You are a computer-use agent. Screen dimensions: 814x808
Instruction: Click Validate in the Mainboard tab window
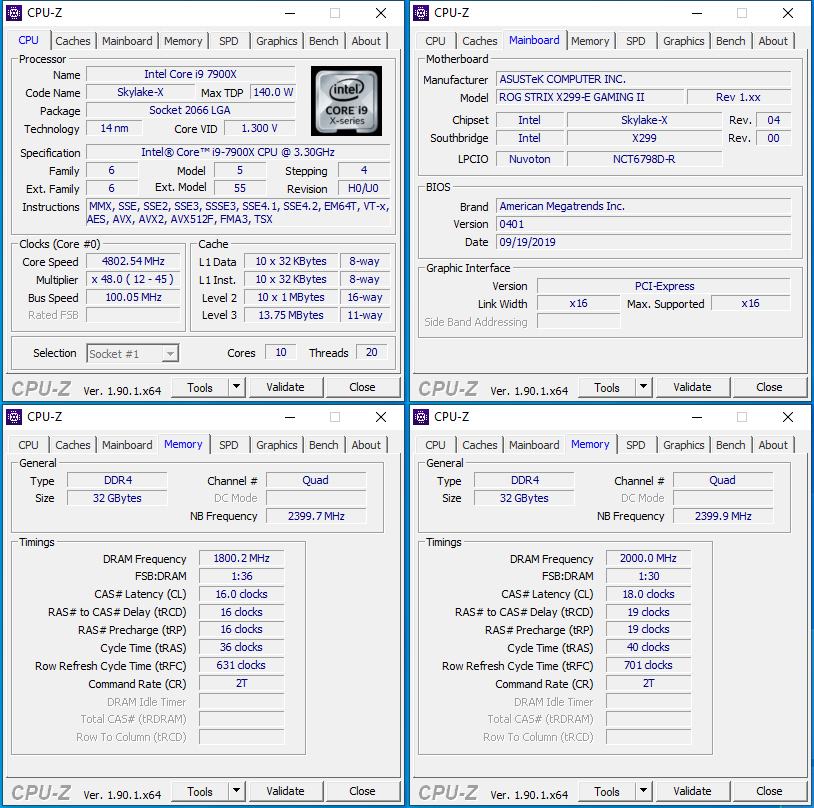693,387
